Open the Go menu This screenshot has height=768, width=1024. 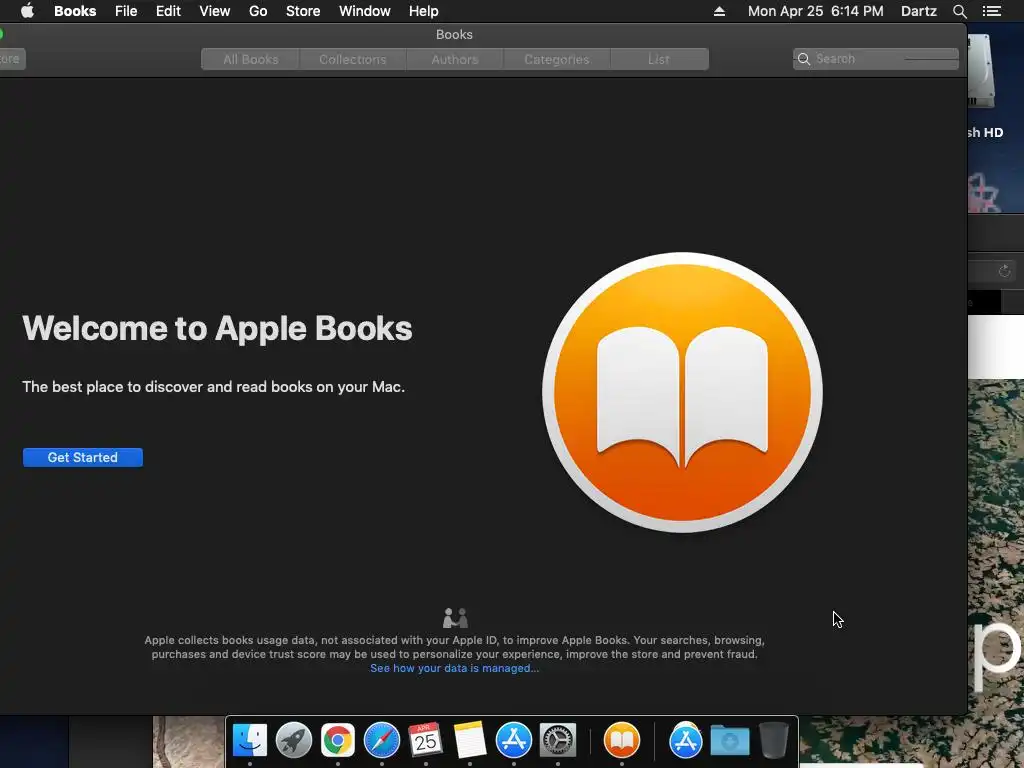pos(258,11)
